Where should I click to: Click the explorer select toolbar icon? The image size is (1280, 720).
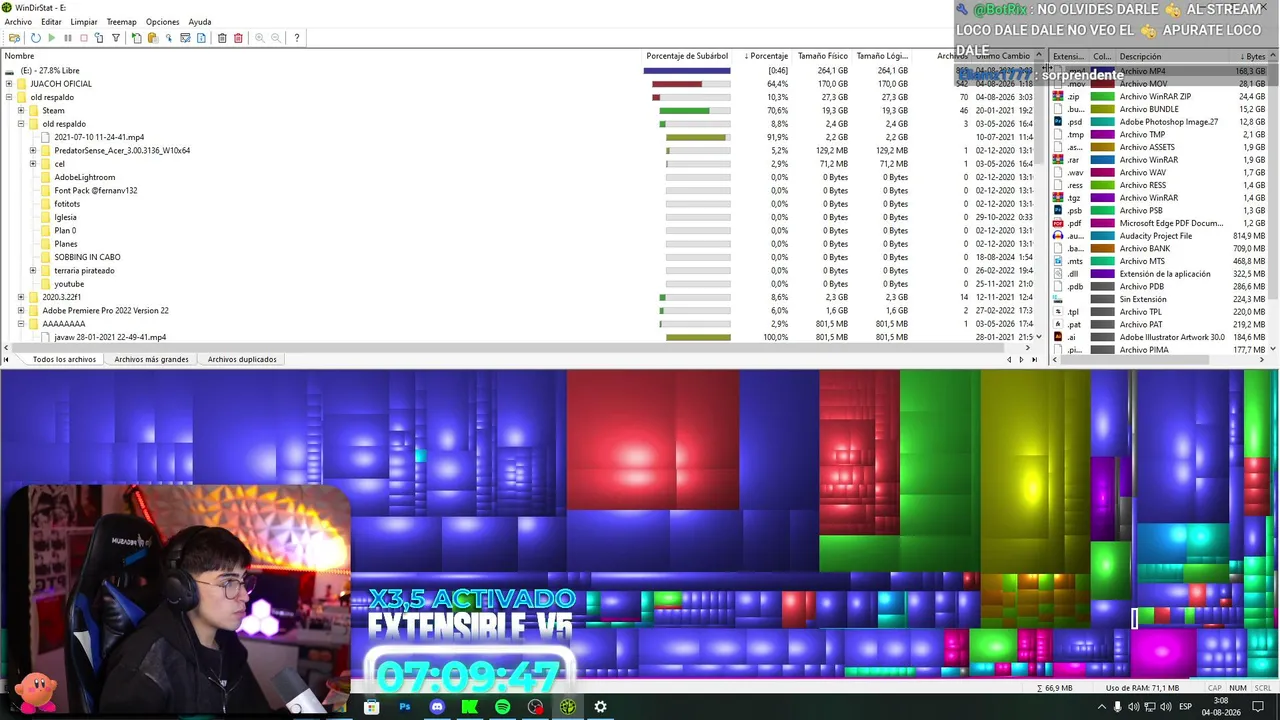point(169,38)
